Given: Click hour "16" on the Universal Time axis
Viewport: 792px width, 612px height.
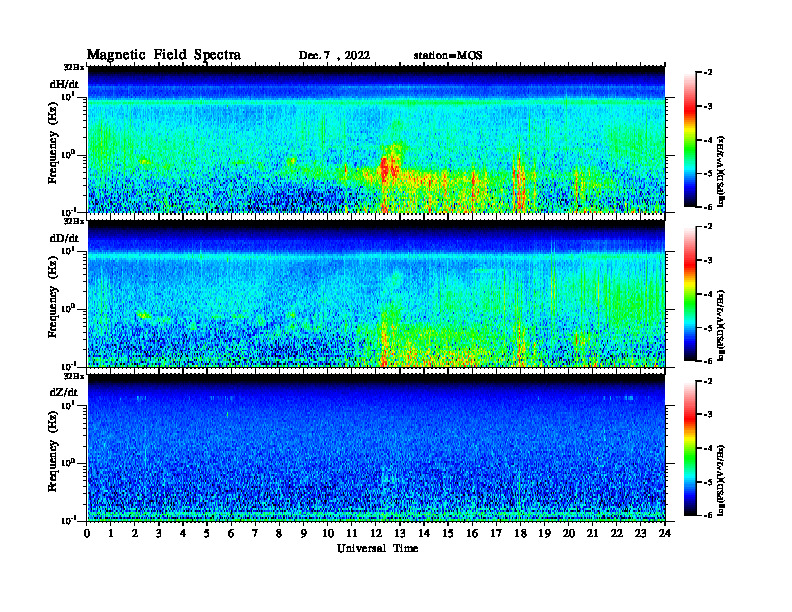Looking at the screenshot, I should 472,533.
